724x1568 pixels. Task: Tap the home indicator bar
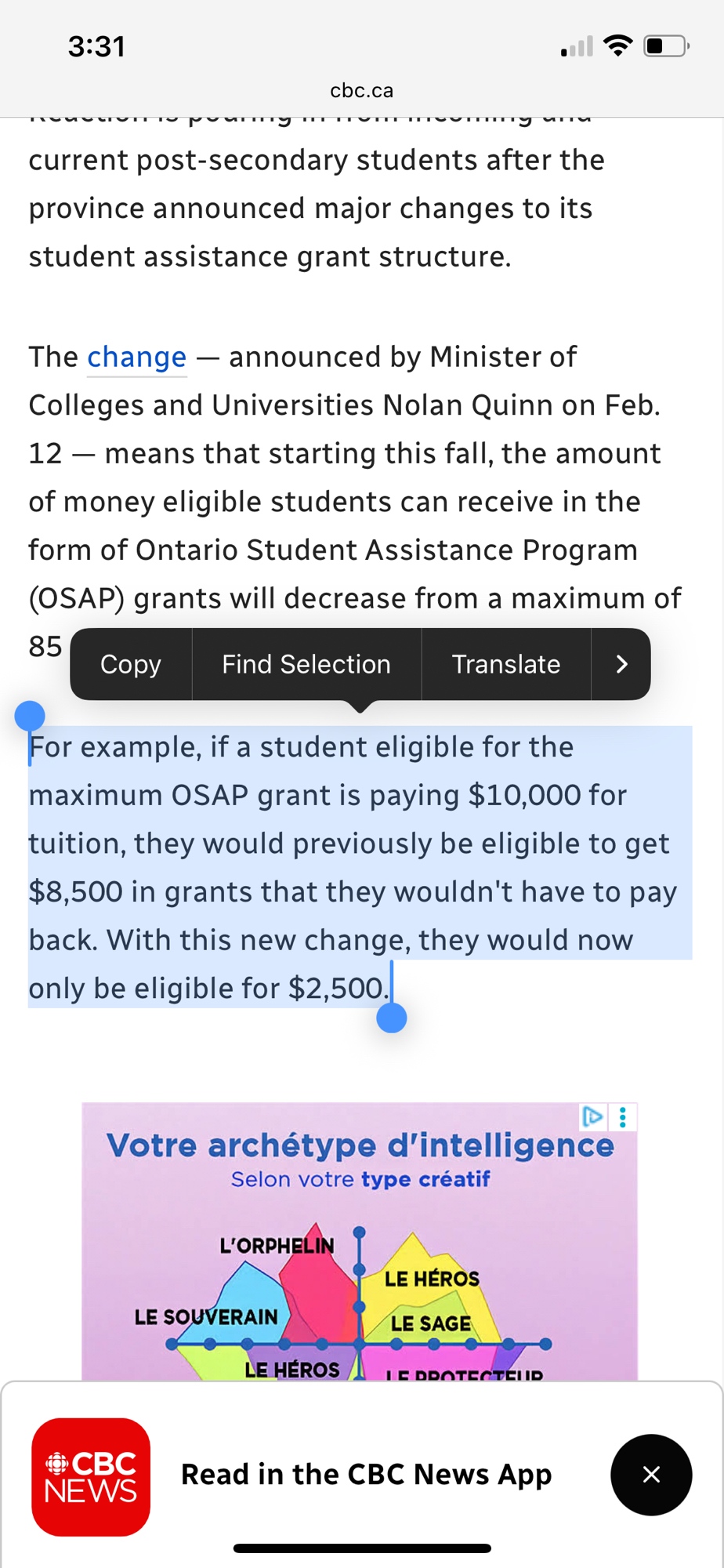coord(362,1548)
